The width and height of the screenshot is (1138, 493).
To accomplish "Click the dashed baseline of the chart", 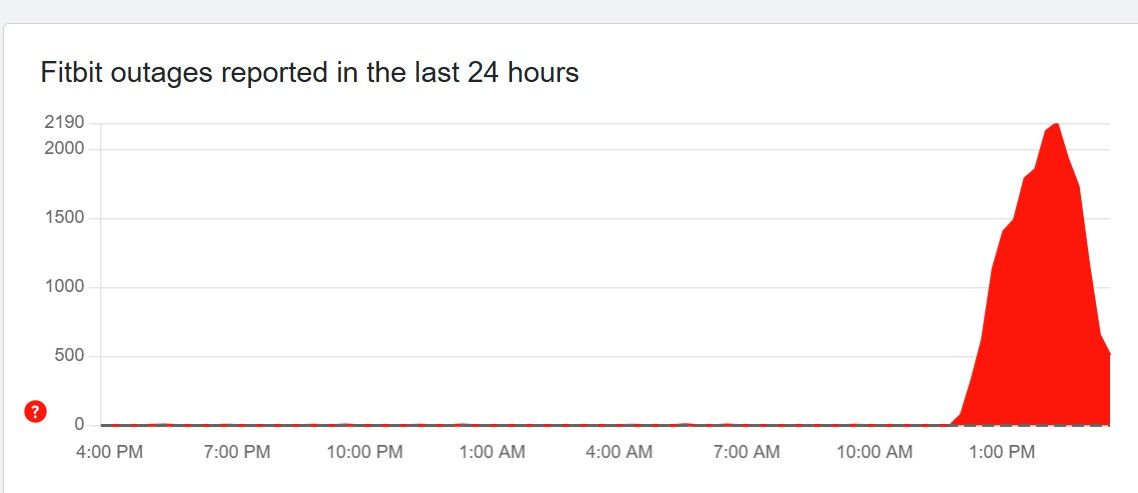I will 500,426.
